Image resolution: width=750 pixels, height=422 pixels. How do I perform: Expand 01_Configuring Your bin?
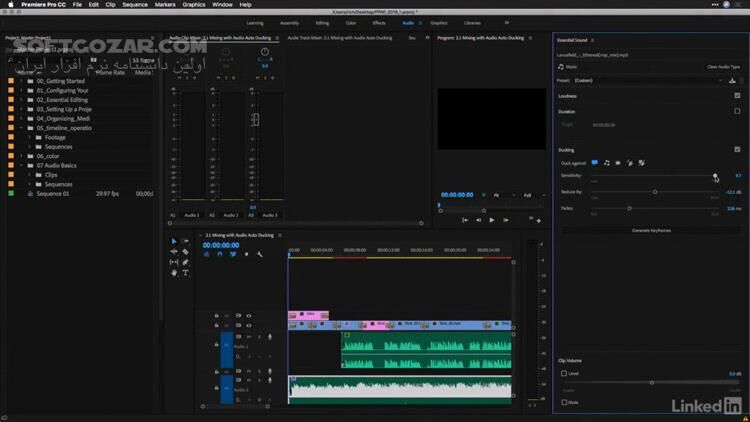tap(21, 90)
